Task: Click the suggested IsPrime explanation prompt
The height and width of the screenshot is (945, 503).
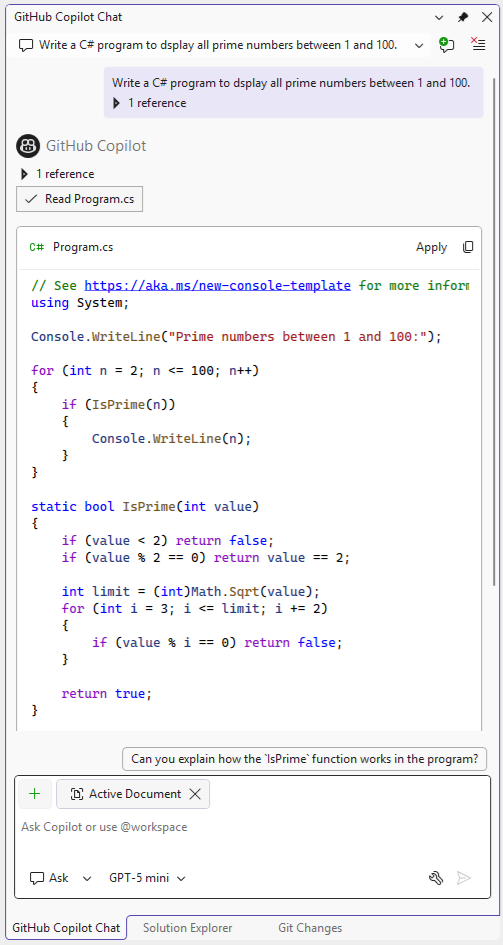Action: click(304, 759)
